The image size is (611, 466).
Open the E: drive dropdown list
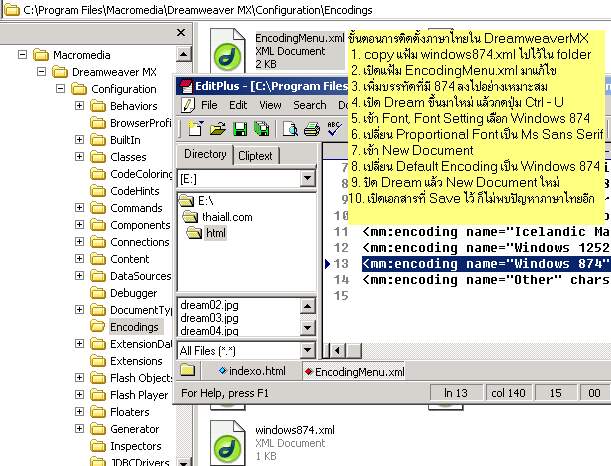(x=307, y=179)
